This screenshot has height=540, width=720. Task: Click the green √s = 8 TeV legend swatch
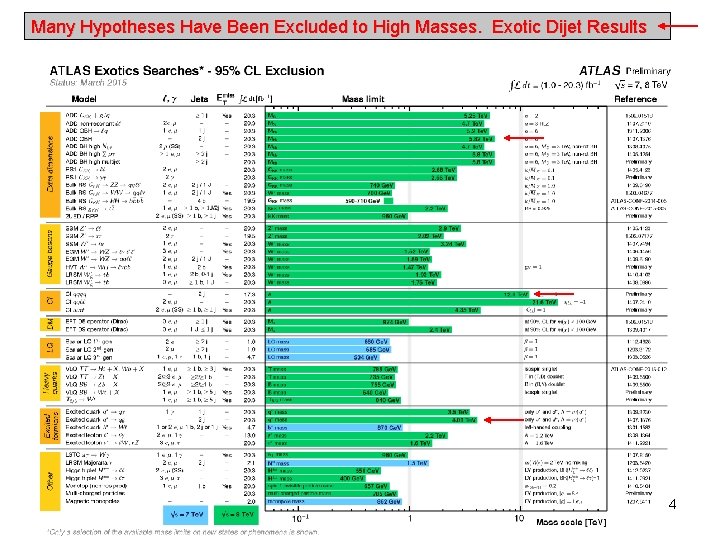[x=236, y=515]
